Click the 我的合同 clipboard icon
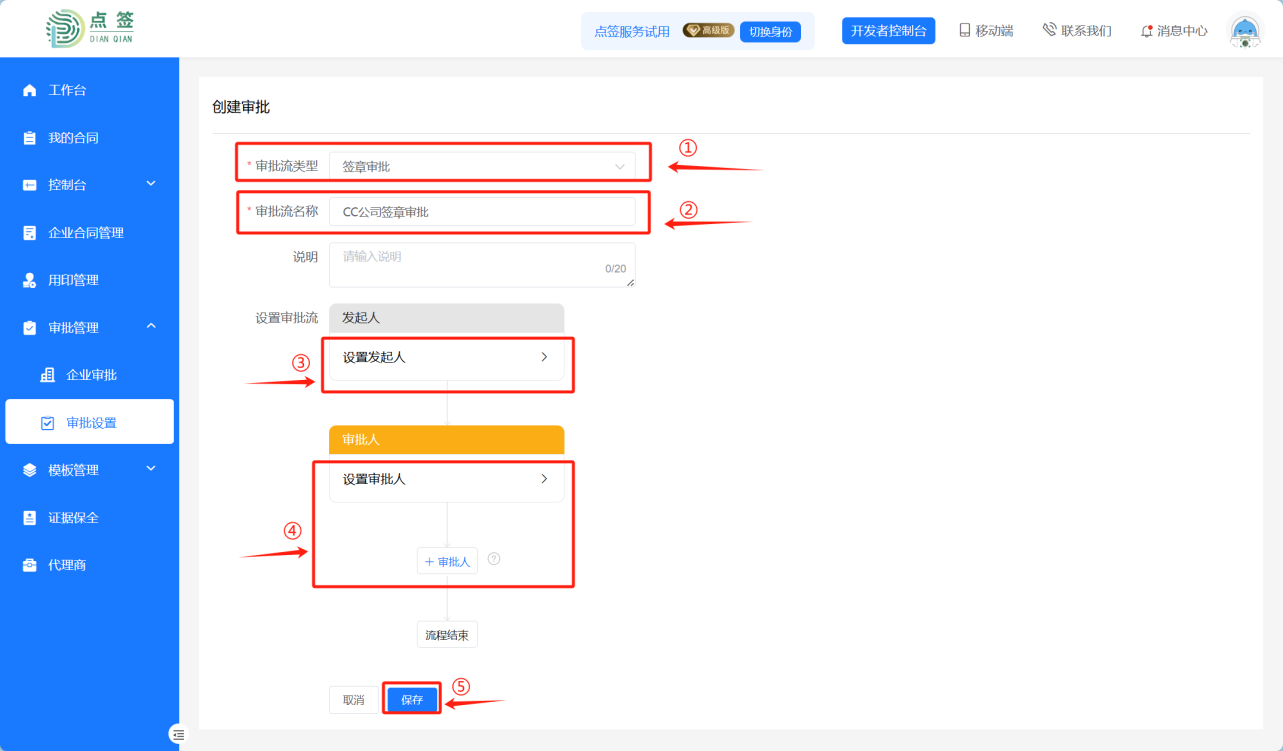The image size is (1283, 751). pyautogui.click(x=29, y=138)
